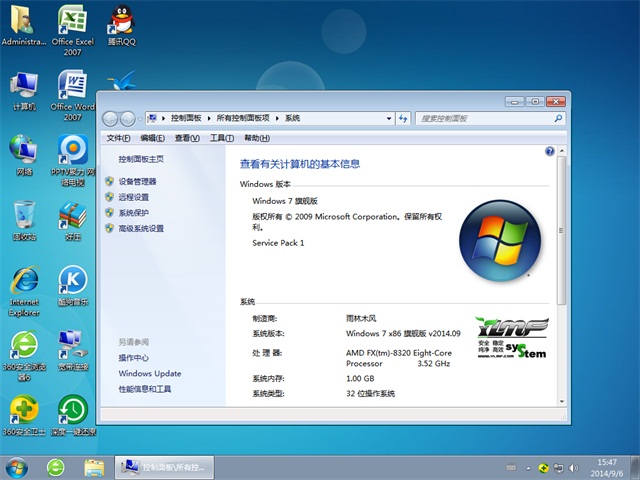Click the 360 tray icon
This screenshot has width=640, height=480.
543,468
